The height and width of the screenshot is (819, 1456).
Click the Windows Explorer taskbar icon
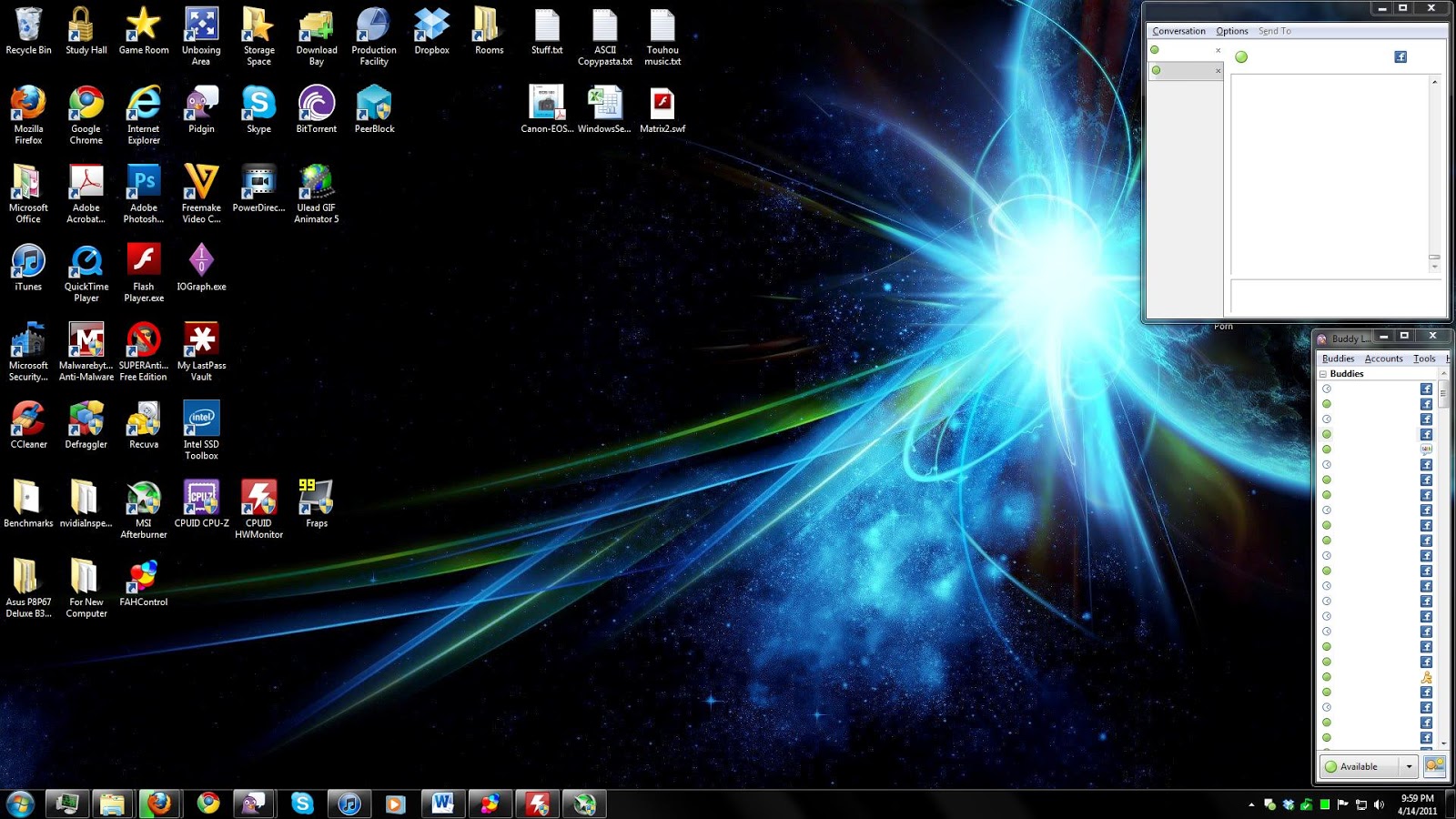(x=112, y=804)
